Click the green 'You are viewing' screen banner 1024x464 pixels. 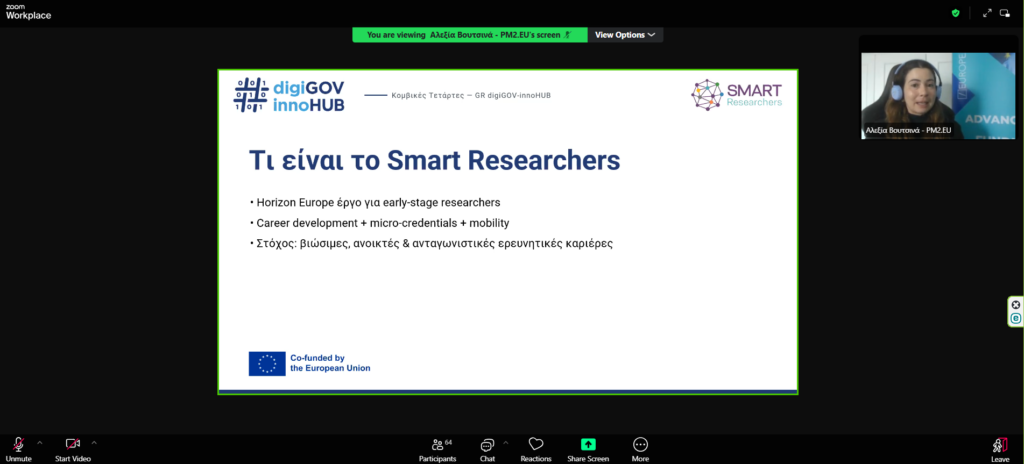click(469, 34)
